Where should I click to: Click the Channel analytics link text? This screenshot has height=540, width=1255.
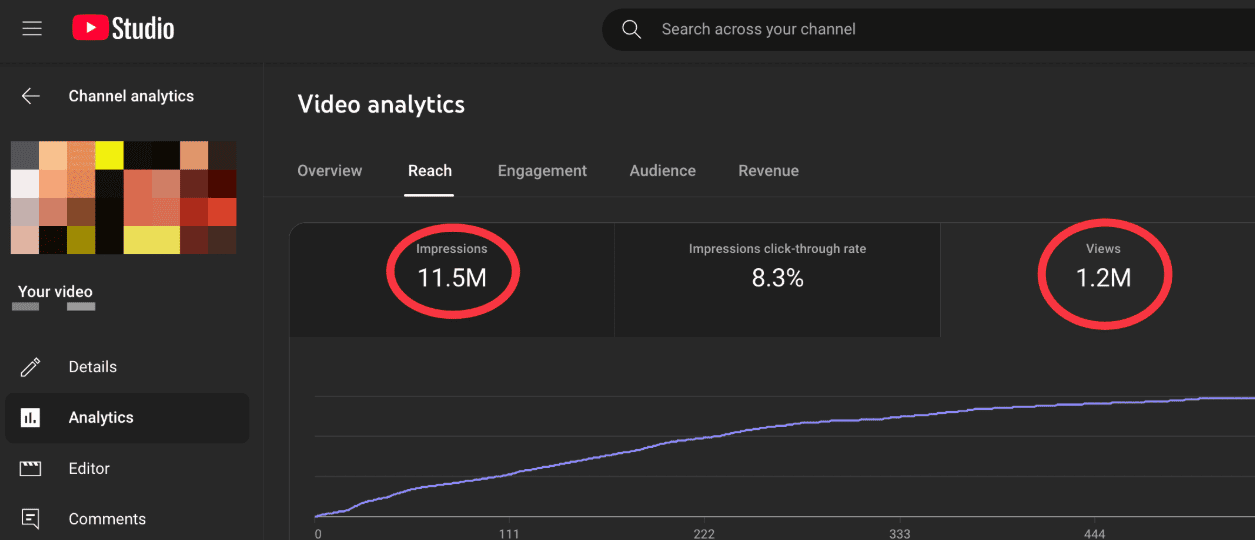click(131, 97)
